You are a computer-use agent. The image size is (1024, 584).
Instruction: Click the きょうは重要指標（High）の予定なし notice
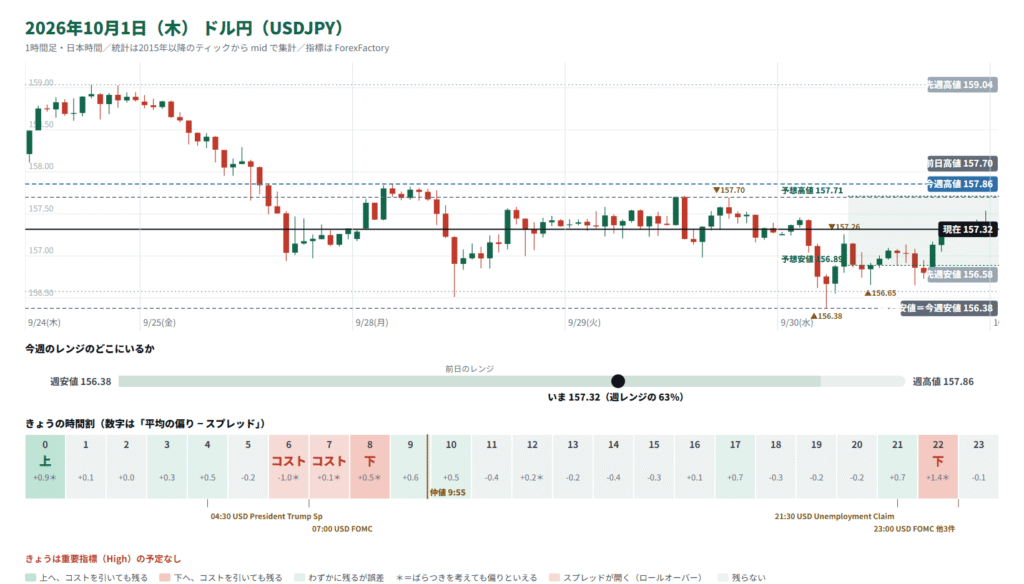point(103,559)
